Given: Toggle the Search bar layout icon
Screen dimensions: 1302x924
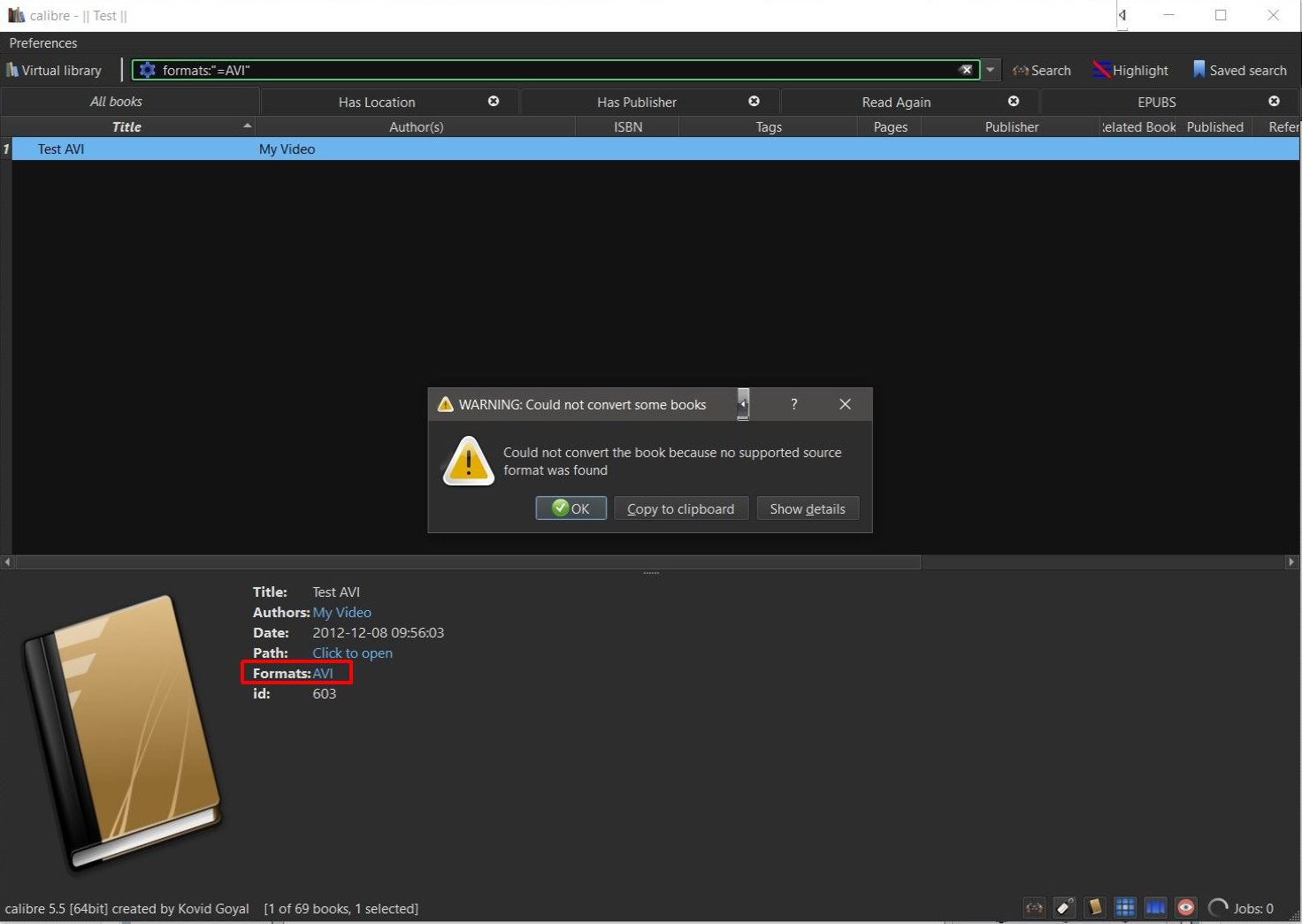Looking at the screenshot, I should [x=1034, y=907].
